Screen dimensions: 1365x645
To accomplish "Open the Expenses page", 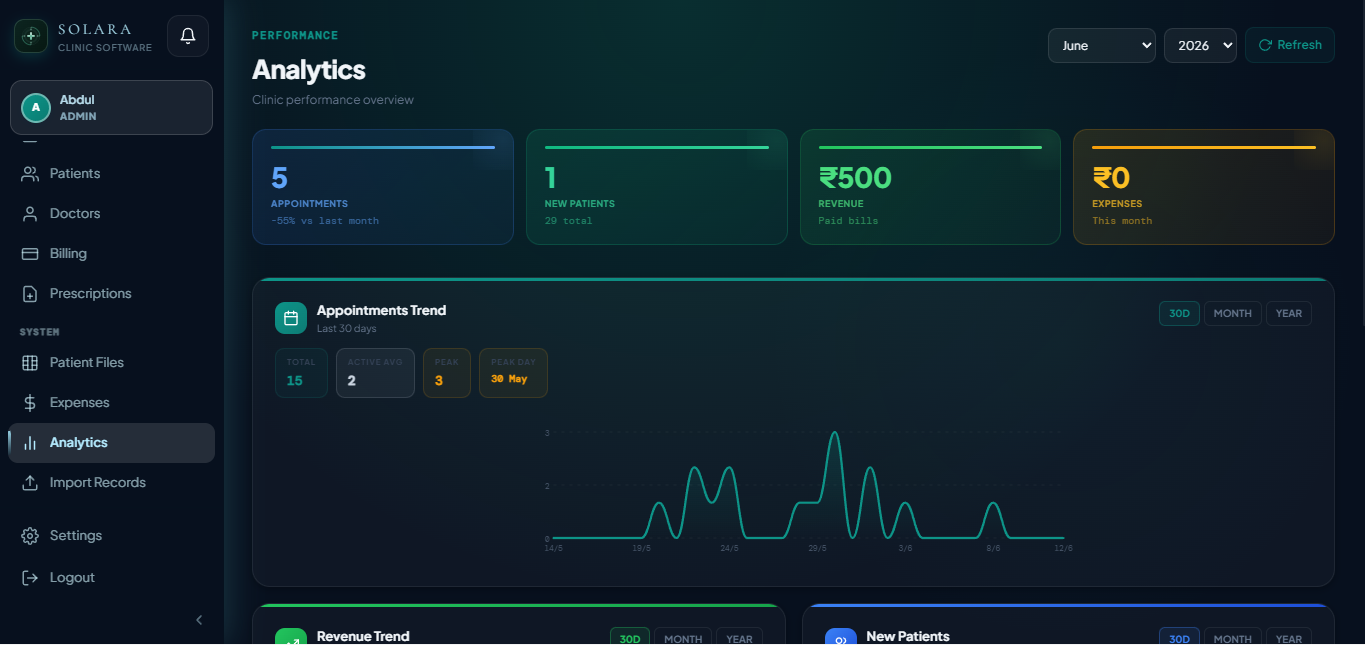I will 111,402.
